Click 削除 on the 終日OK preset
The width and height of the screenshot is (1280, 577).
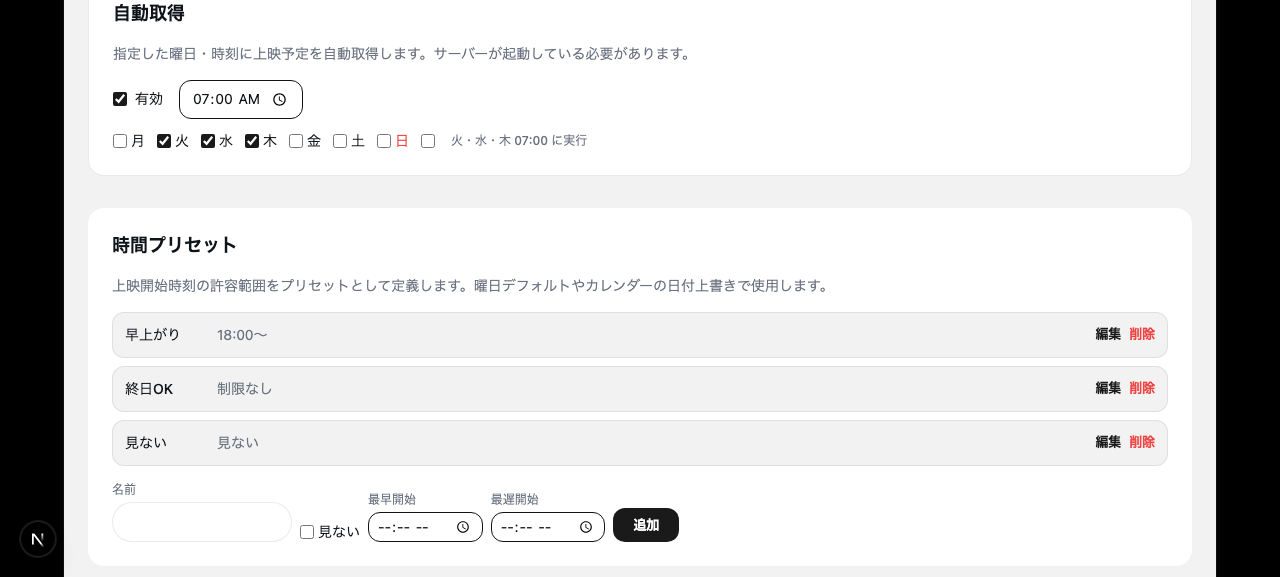coord(1141,388)
